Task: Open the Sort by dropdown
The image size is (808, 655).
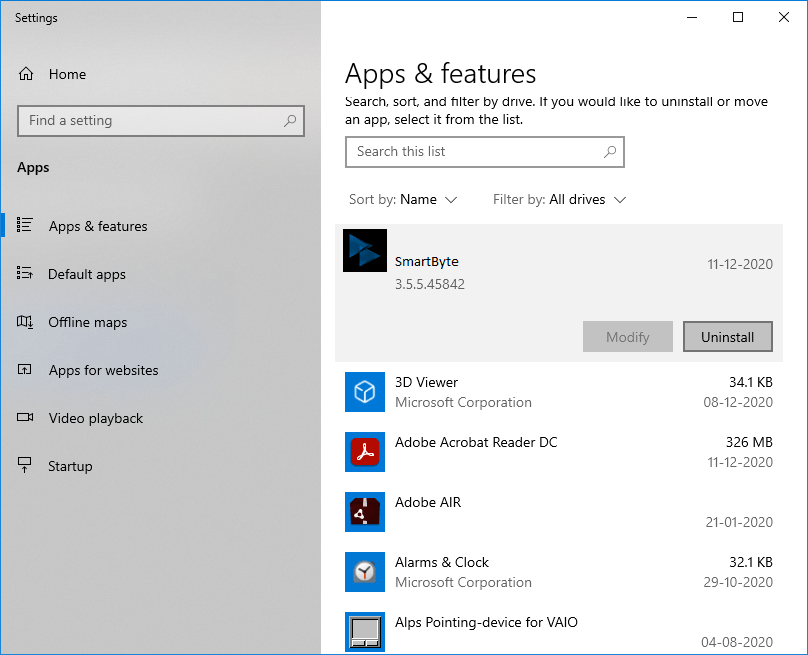Action: click(404, 199)
